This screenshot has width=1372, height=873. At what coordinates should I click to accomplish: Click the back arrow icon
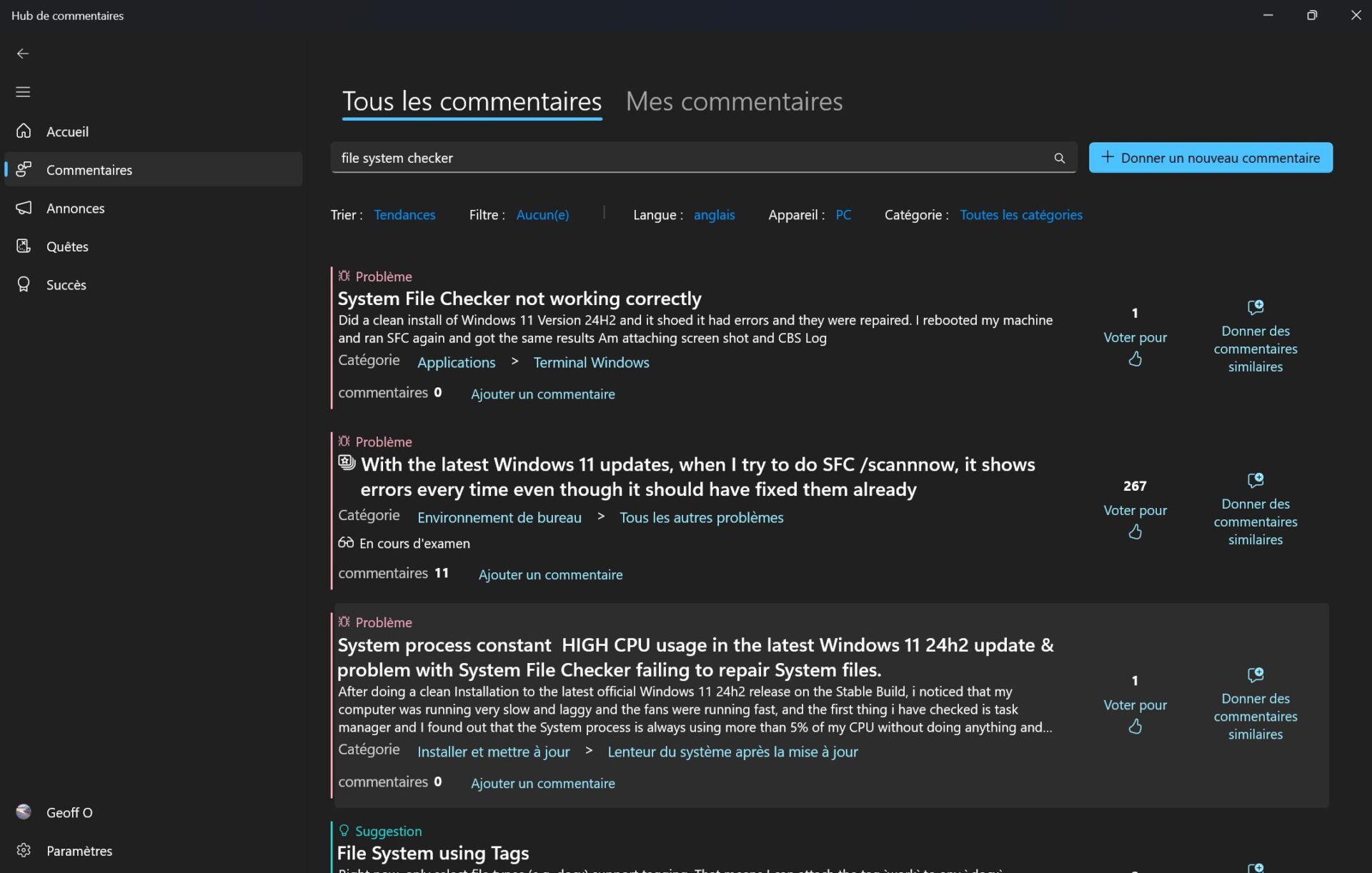23,54
